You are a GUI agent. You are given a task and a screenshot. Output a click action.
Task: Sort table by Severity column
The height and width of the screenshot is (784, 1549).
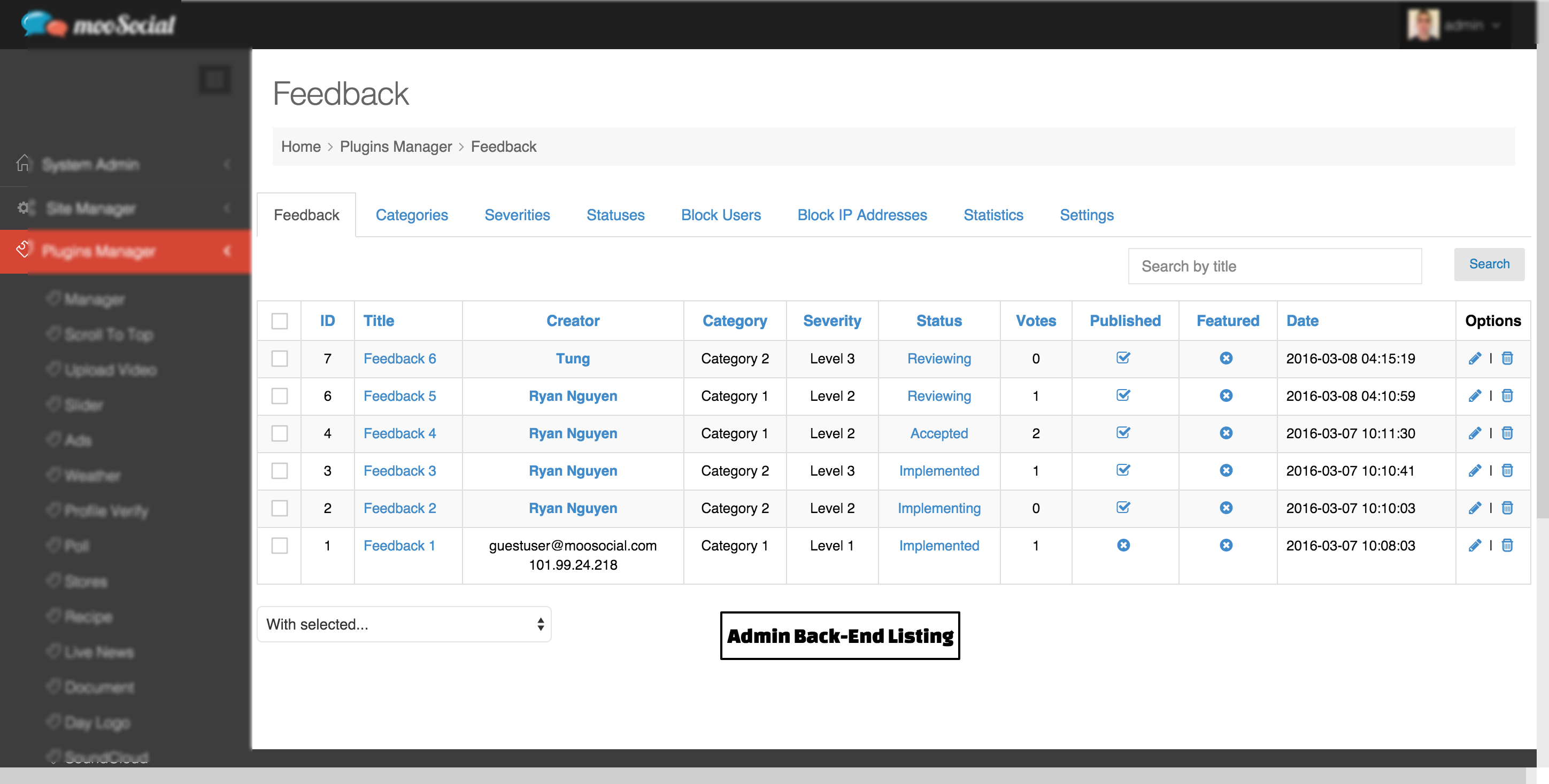[832, 321]
